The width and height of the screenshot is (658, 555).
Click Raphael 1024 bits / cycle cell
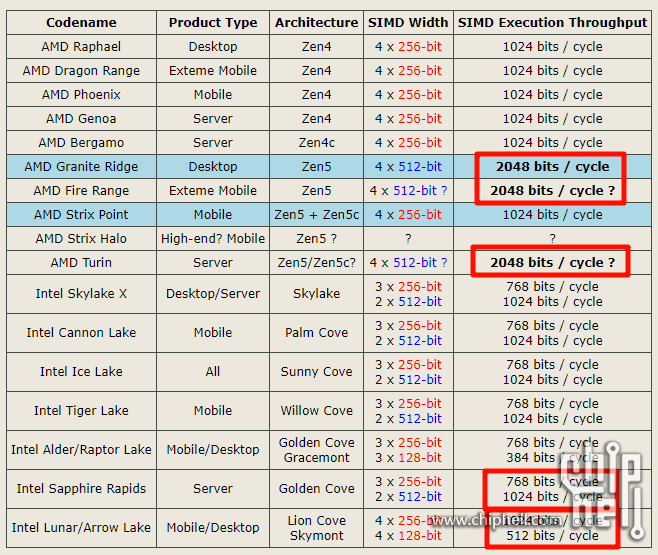(552, 47)
